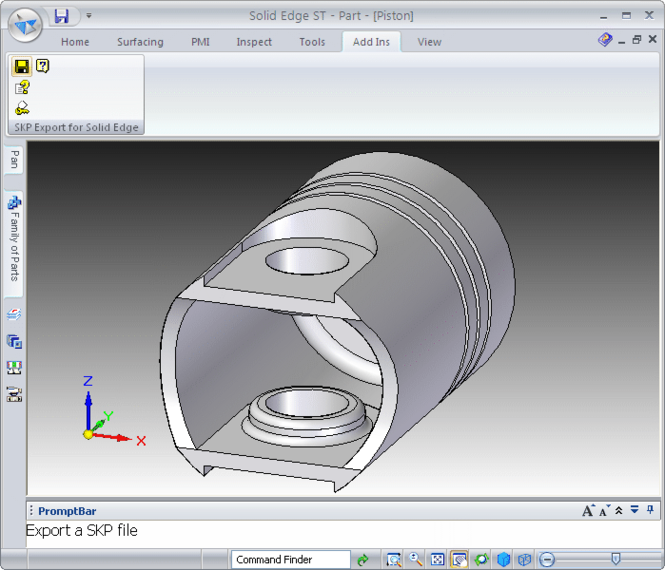This screenshot has height=570, width=665.
Task: Select the Zoom Area tool in status bar
Action: [394, 560]
